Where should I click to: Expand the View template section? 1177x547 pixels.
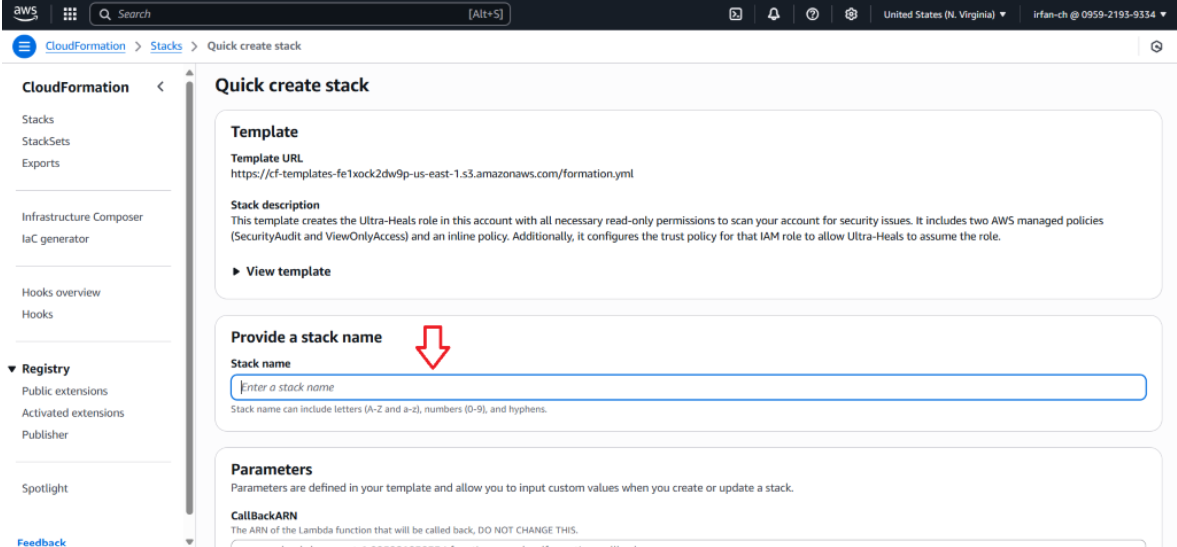(x=281, y=272)
